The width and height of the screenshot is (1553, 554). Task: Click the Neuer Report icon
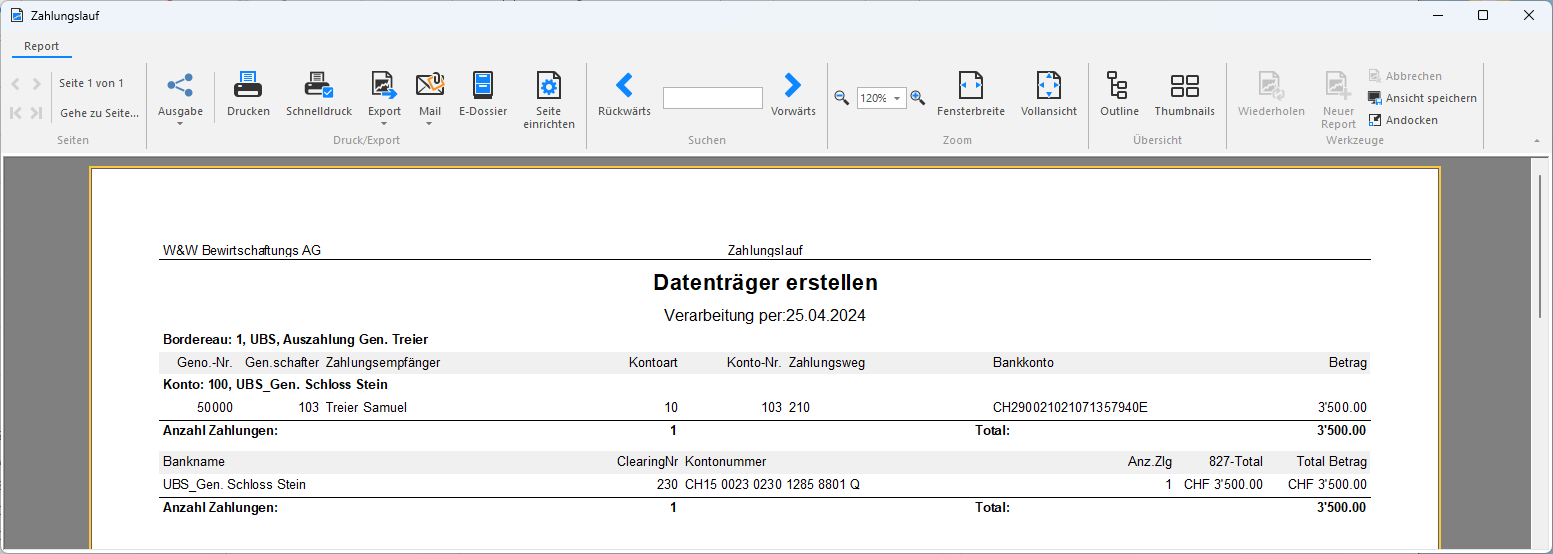(x=1338, y=85)
